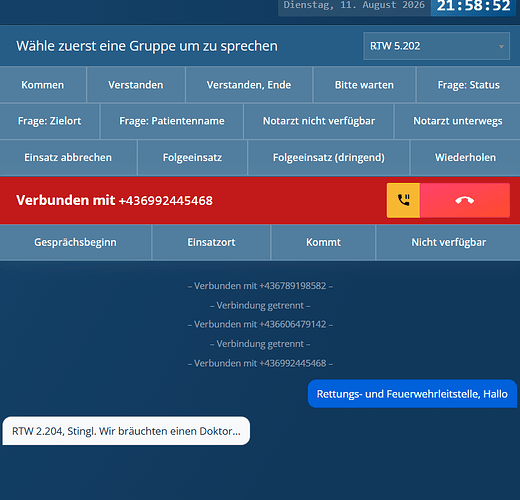Click the 'Einsatz abbrechen' button
This screenshot has width=520, height=500.
tap(68, 157)
